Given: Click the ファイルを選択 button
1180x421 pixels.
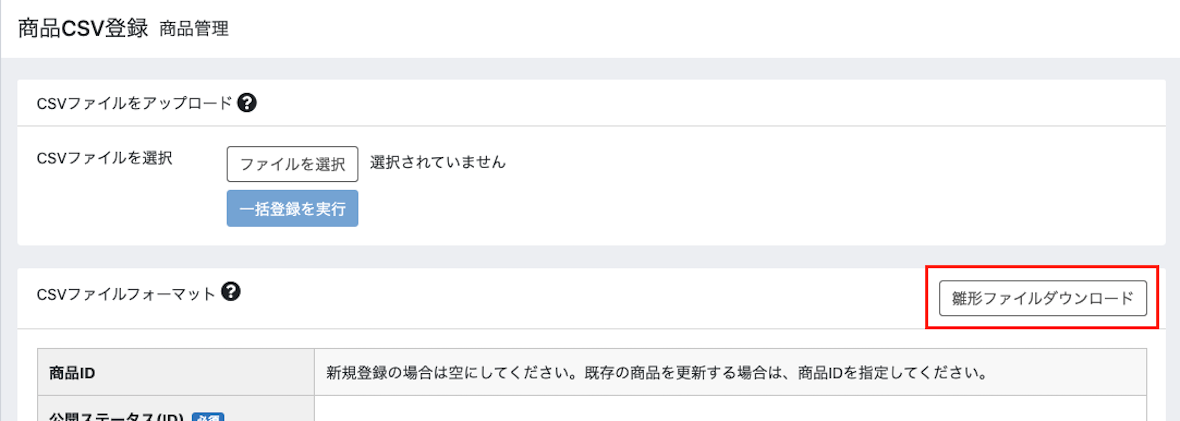Looking at the screenshot, I should [x=292, y=164].
